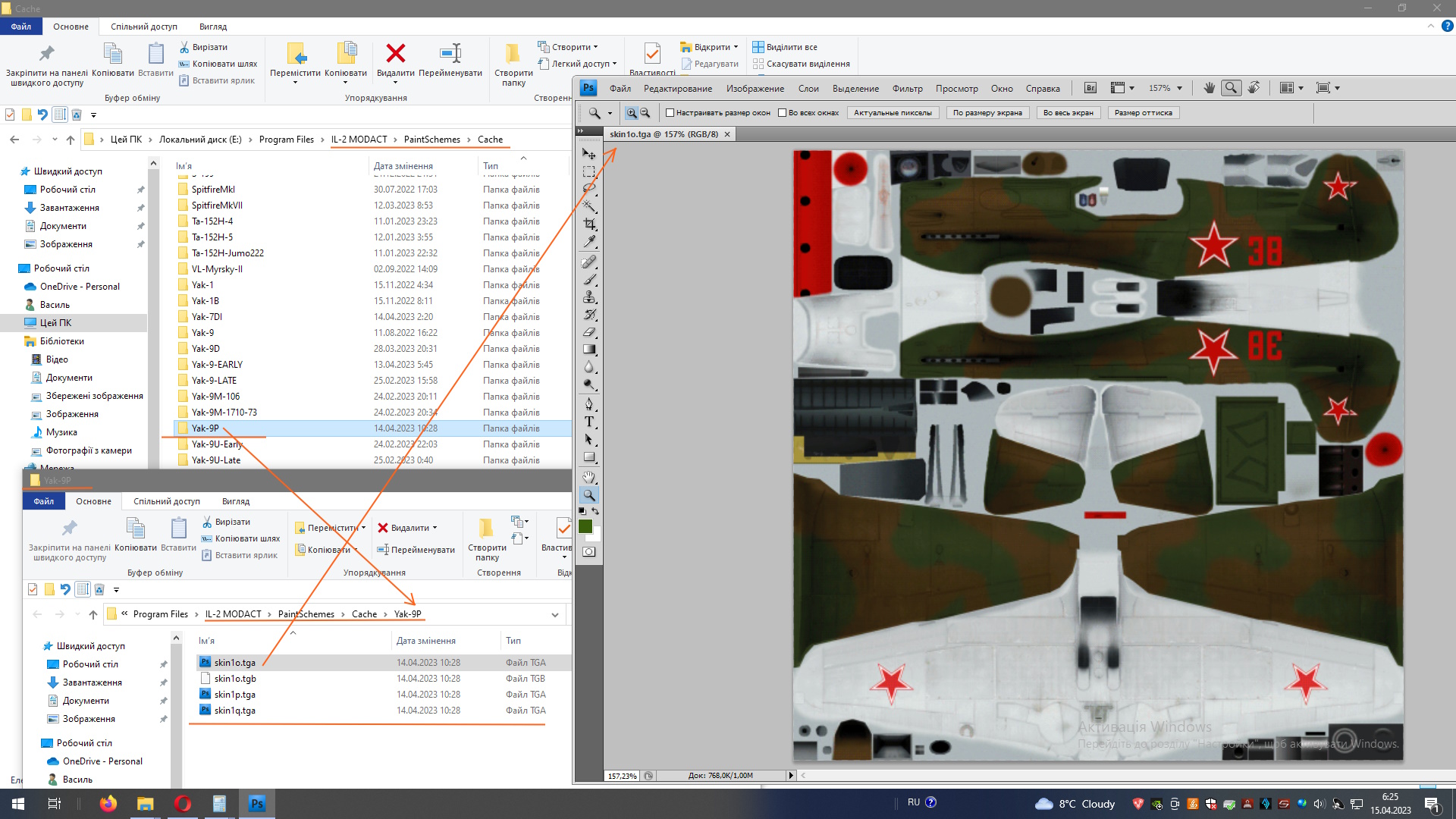Click the Zoom Out magnifier option
The height and width of the screenshot is (819, 1456).
645,113
